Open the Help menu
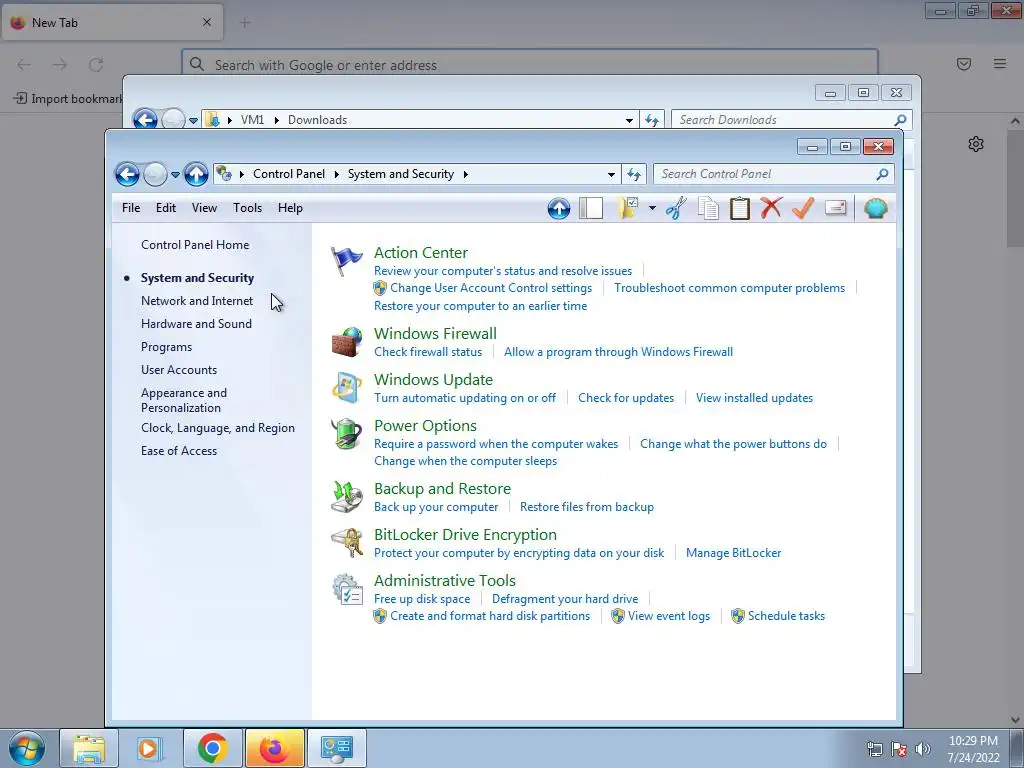The width and height of the screenshot is (1024, 768). [x=290, y=208]
